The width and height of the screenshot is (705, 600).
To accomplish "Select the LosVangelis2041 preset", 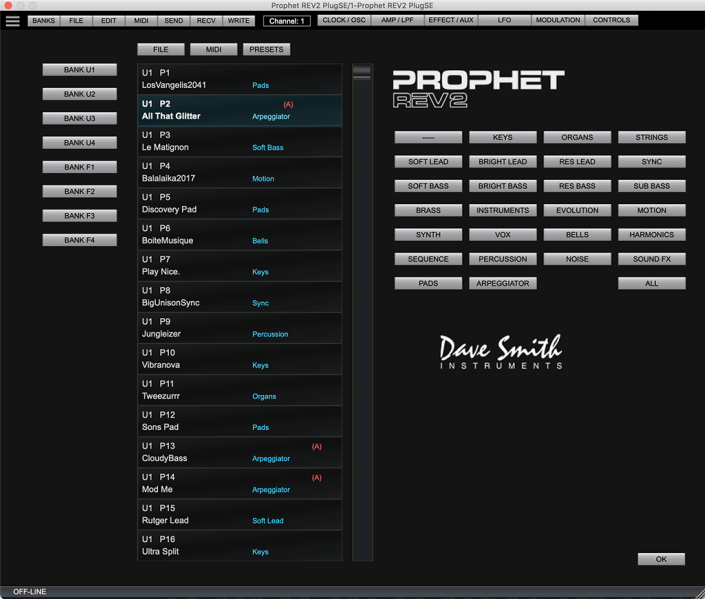I will (x=240, y=79).
